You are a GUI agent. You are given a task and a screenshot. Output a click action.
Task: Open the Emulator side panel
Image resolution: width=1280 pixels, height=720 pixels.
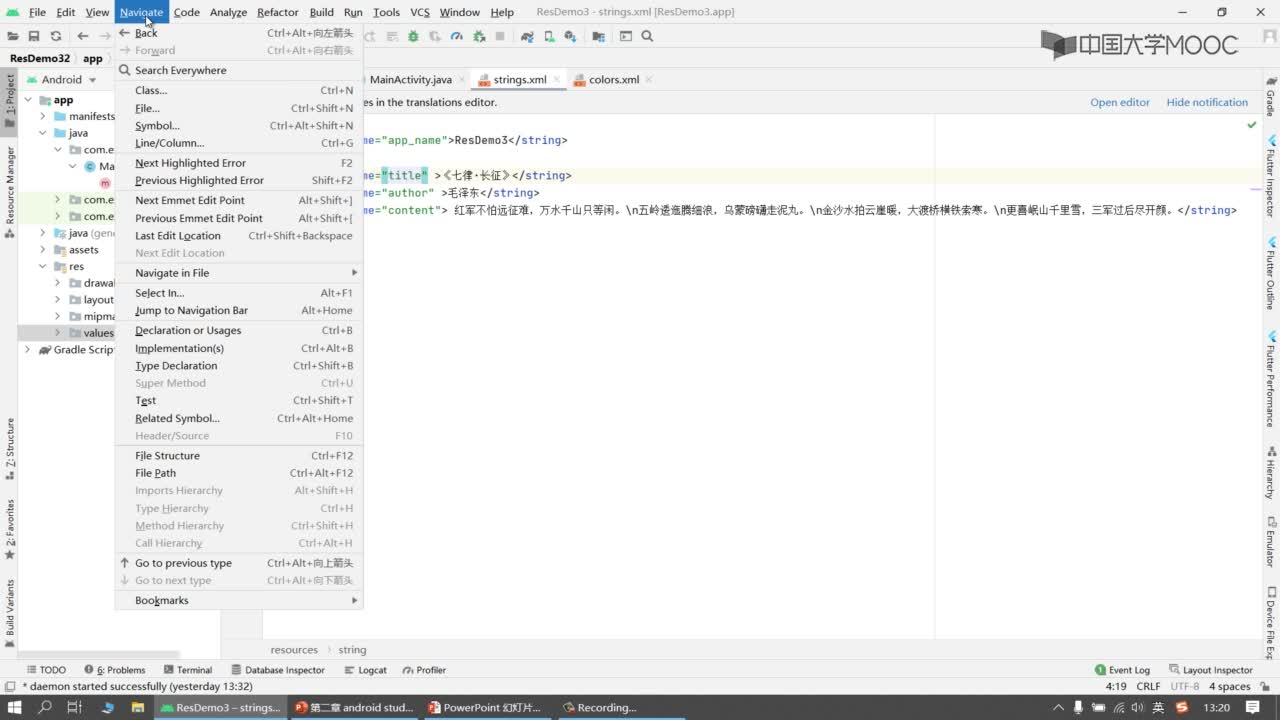pyautogui.click(x=1271, y=541)
